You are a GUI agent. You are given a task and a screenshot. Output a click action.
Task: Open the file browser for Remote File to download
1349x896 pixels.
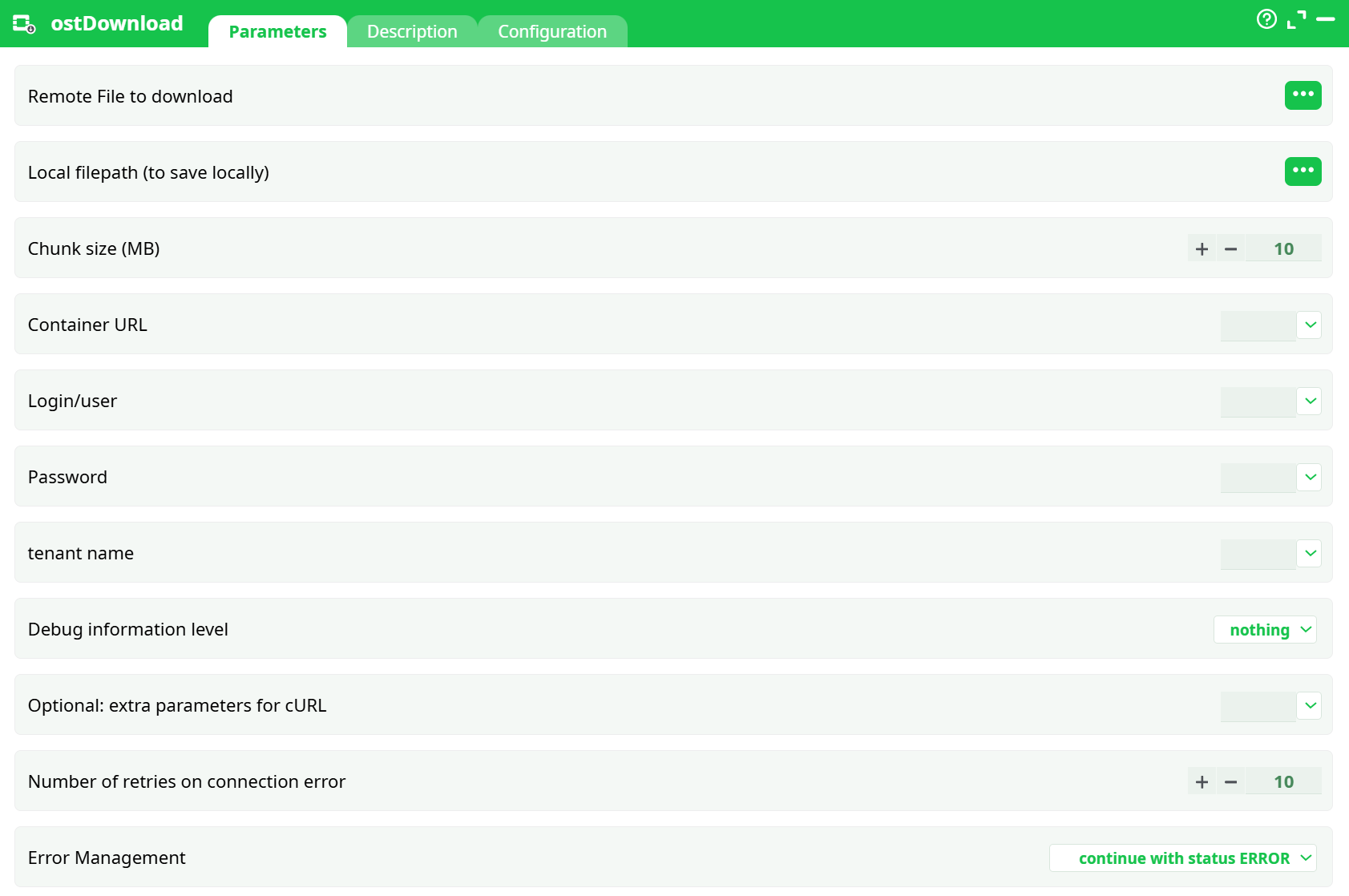pos(1303,95)
